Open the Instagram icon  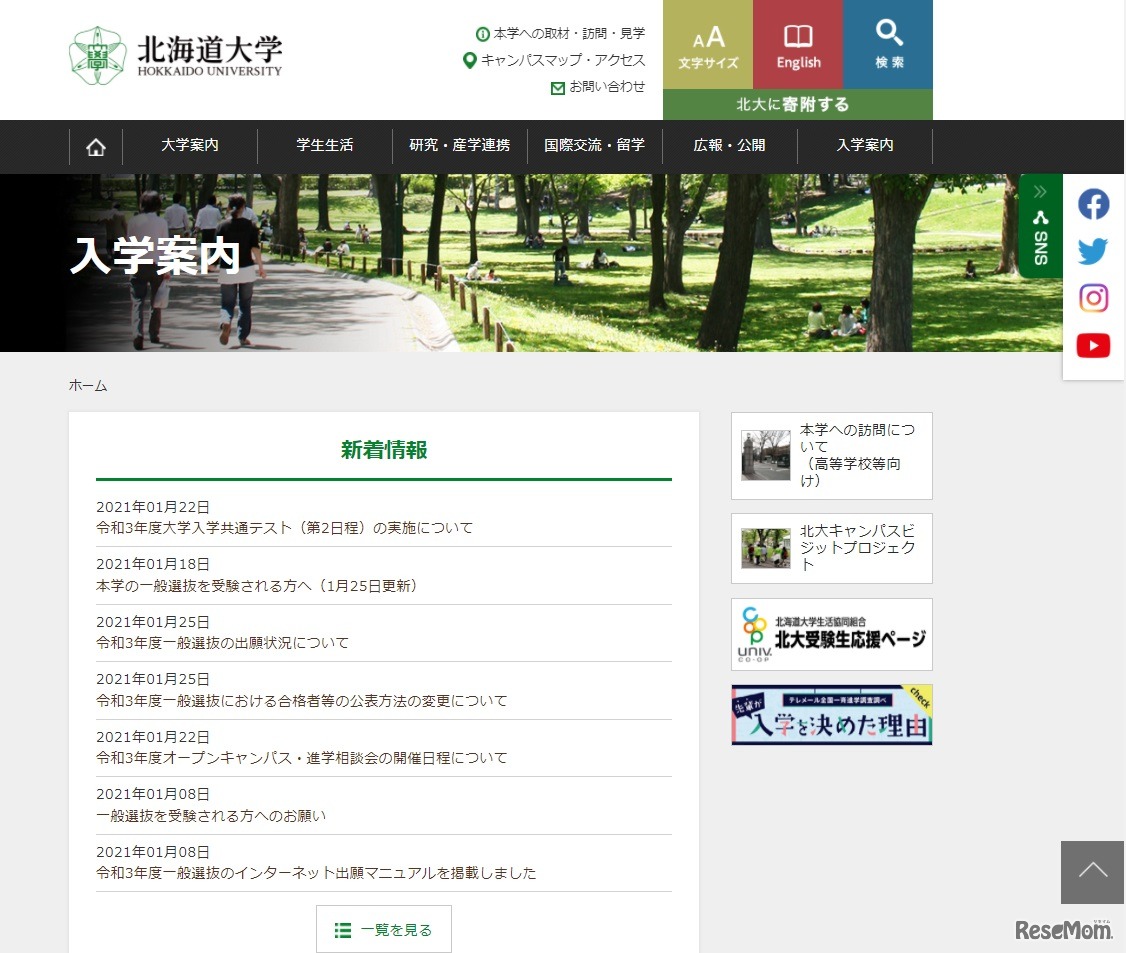[x=1093, y=298]
